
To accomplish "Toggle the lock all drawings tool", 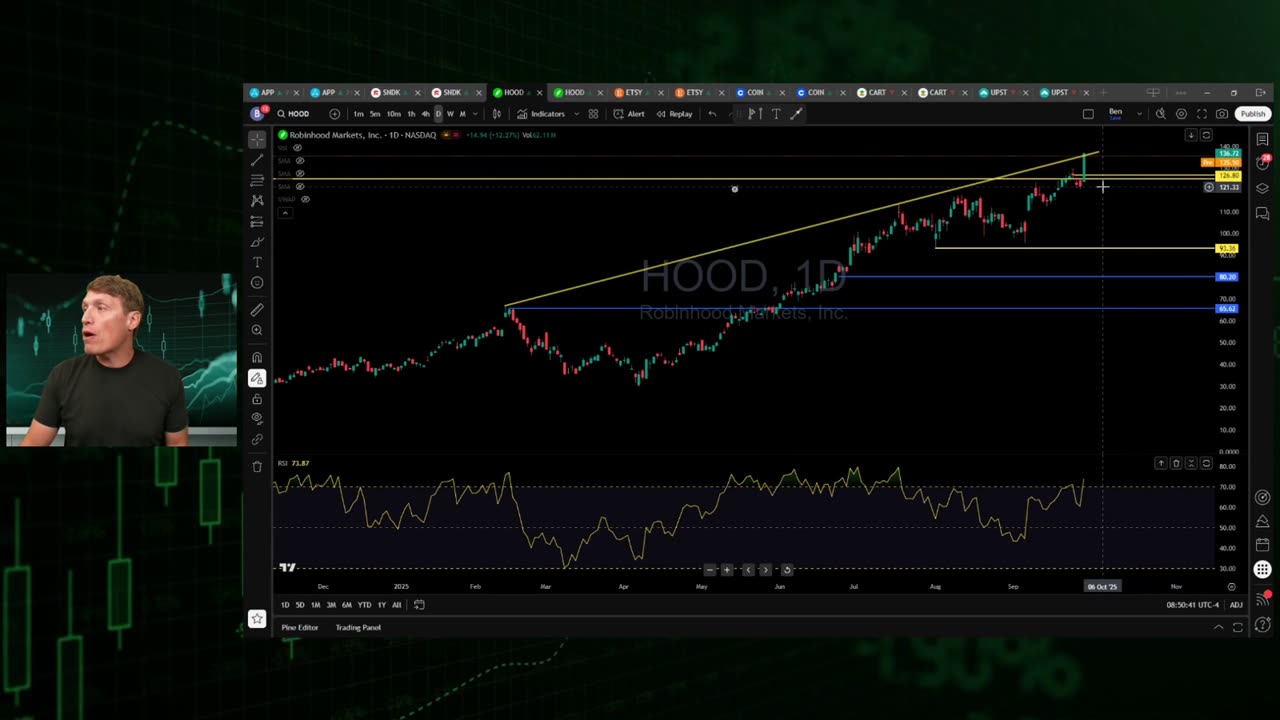I will click(257, 399).
